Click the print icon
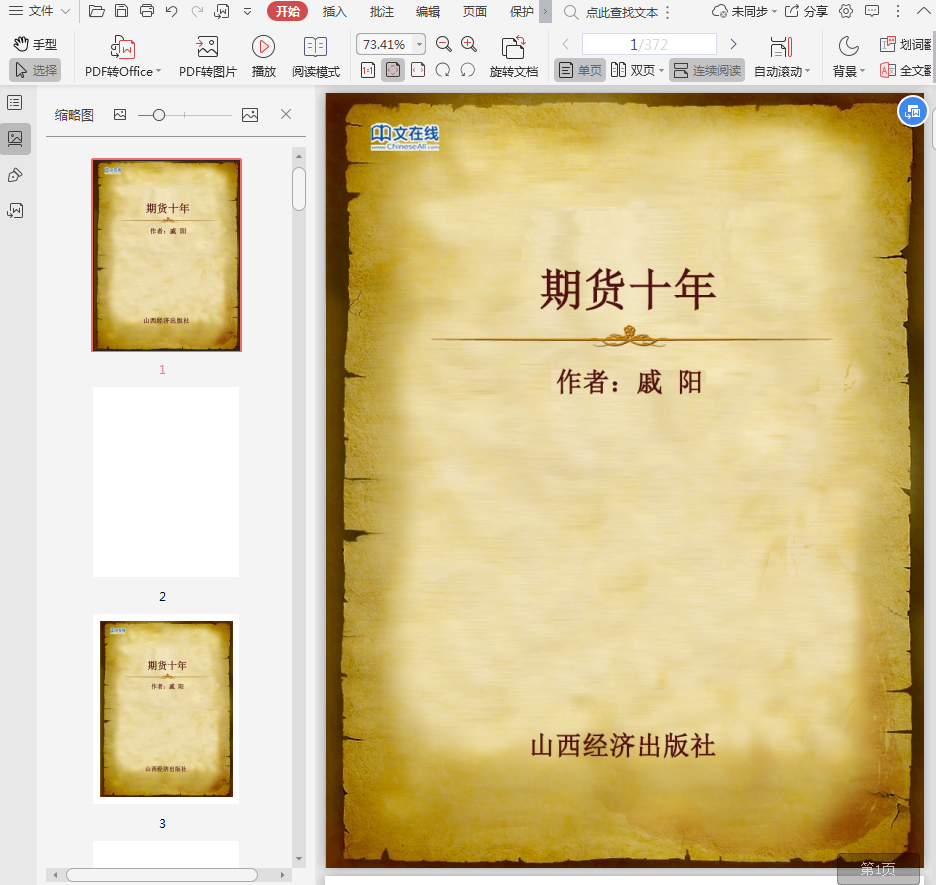Image resolution: width=936 pixels, height=885 pixels. (x=146, y=11)
